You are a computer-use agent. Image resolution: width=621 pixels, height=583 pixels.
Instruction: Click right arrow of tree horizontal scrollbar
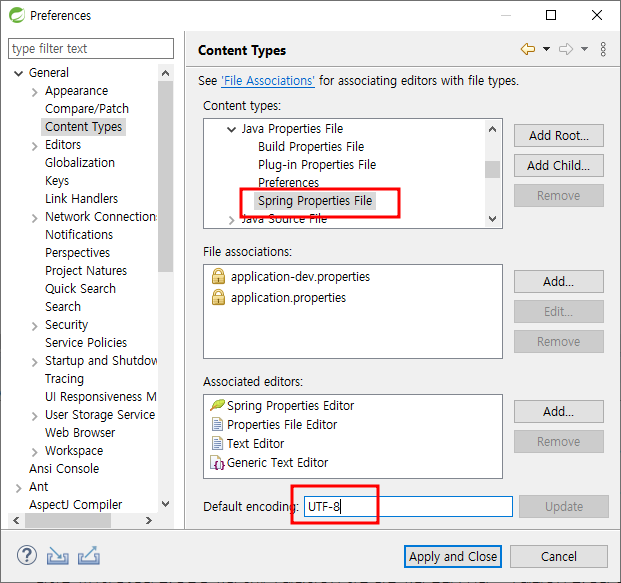149,520
